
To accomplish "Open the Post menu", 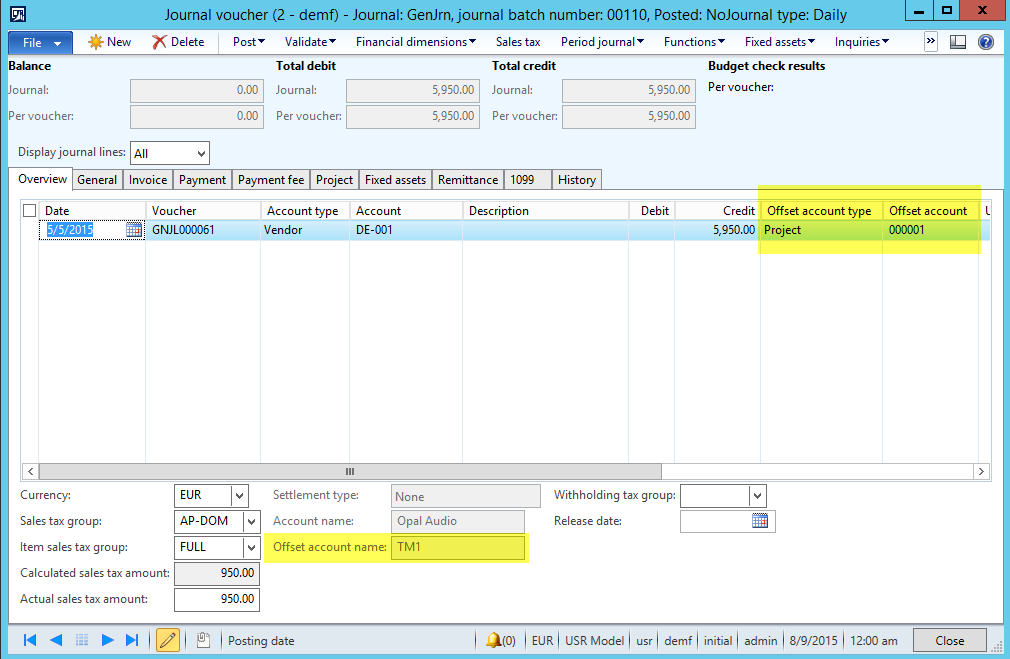I will [x=249, y=42].
